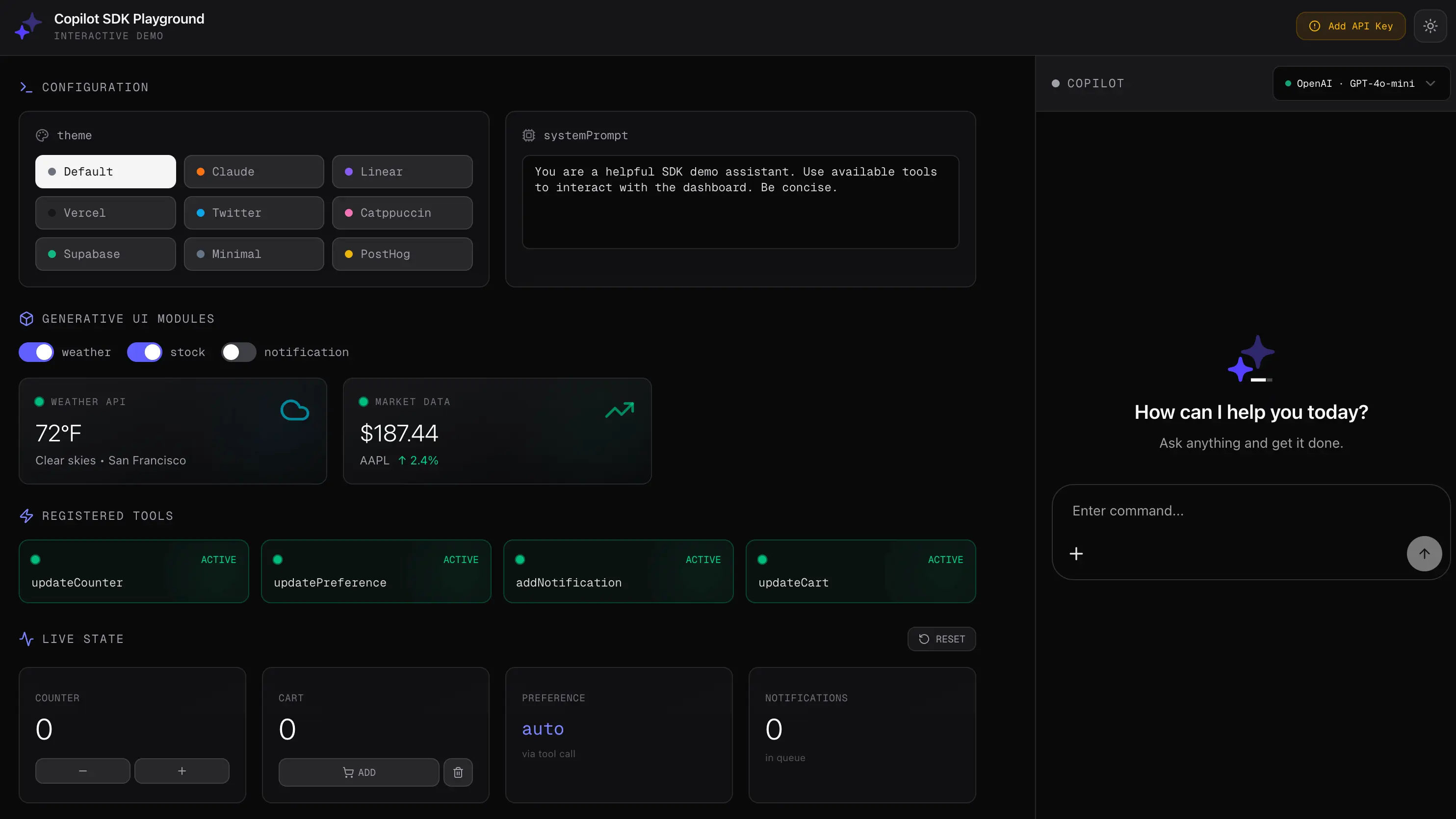Image resolution: width=1456 pixels, height=819 pixels.
Task: Click the trending arrow on Market Data
Action: coord(620,410)
